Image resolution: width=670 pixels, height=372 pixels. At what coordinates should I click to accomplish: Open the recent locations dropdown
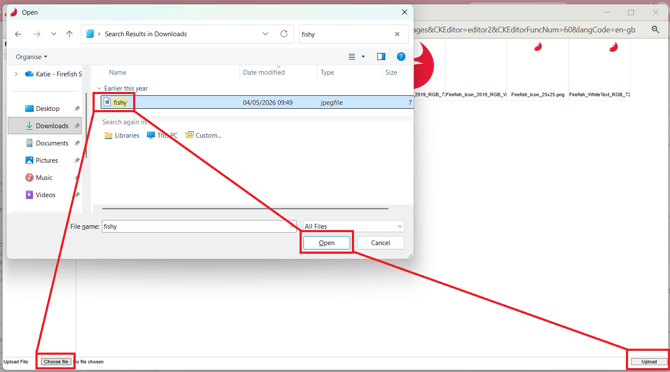53,34
